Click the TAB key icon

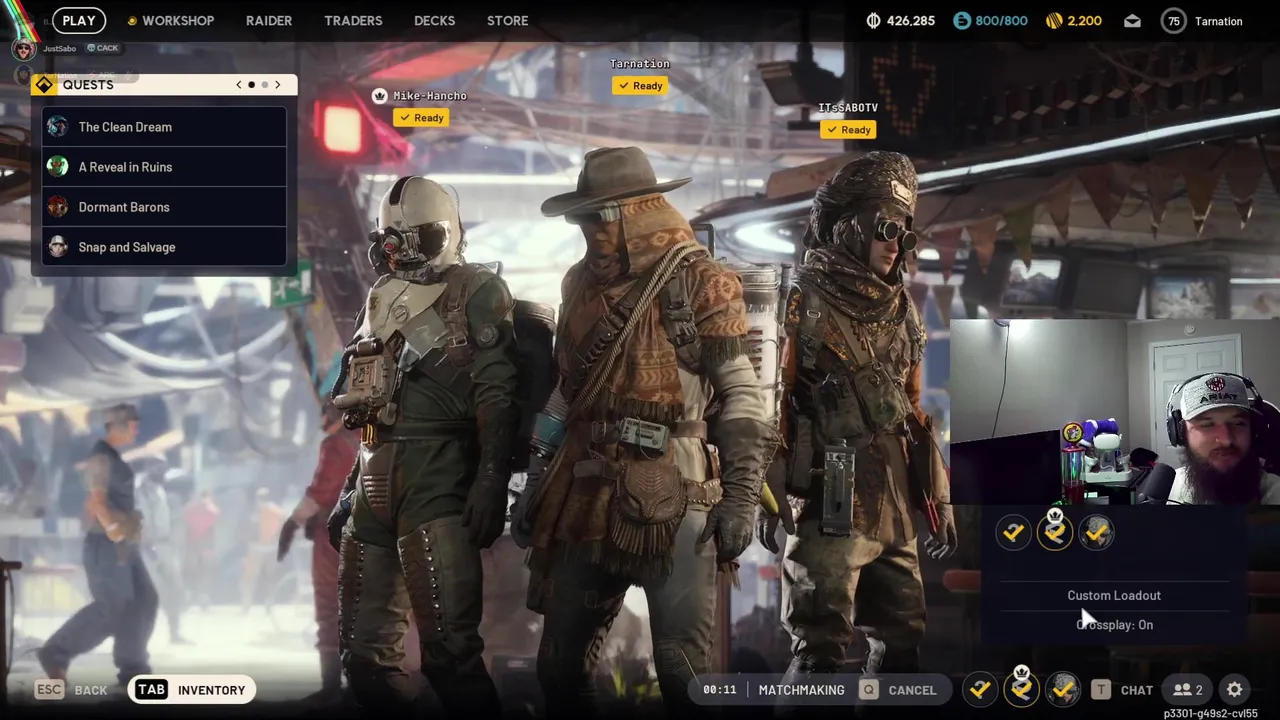pos(151,690)
